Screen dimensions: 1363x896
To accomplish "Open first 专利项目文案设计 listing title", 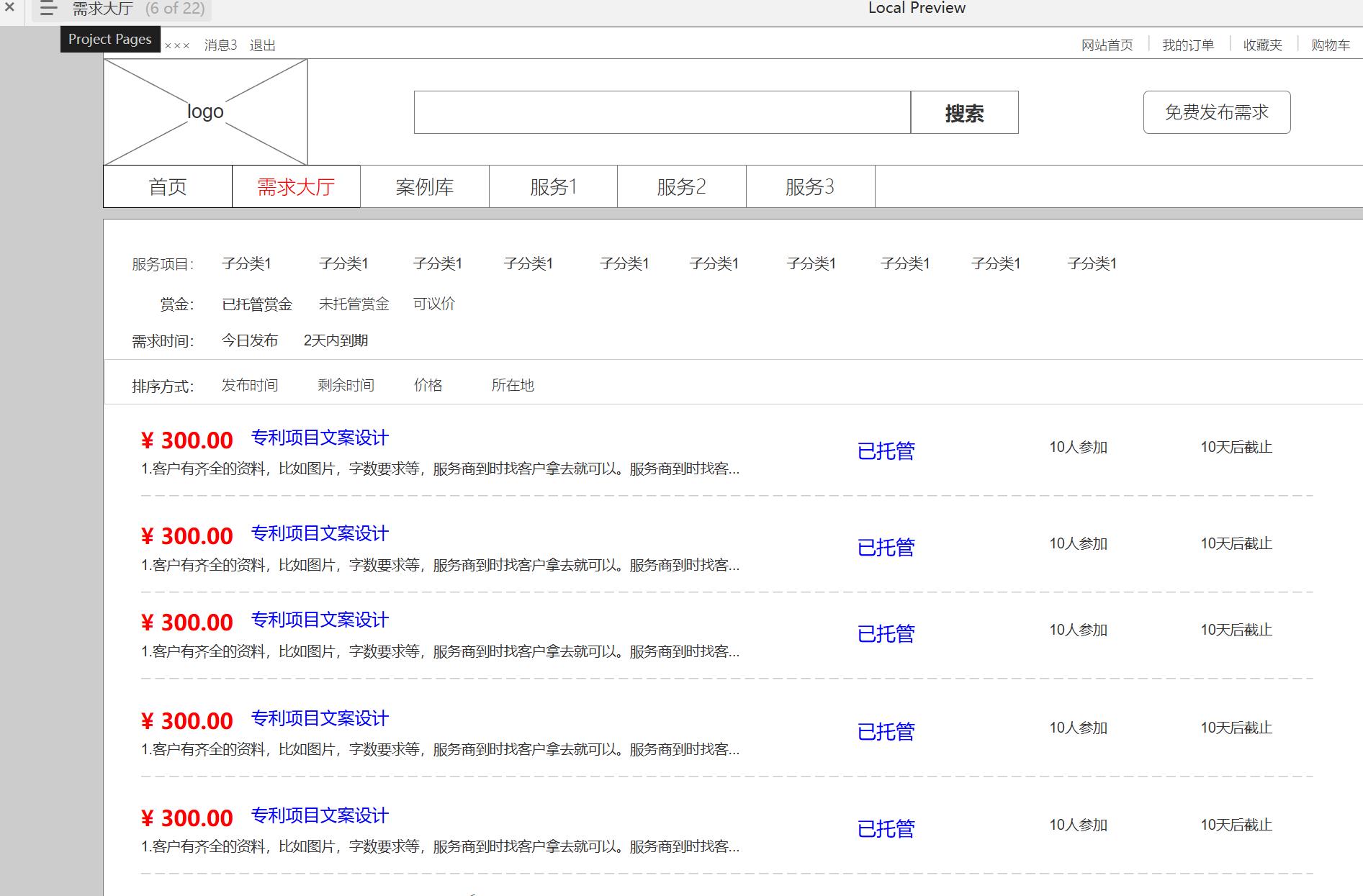I will coord(320,438).
